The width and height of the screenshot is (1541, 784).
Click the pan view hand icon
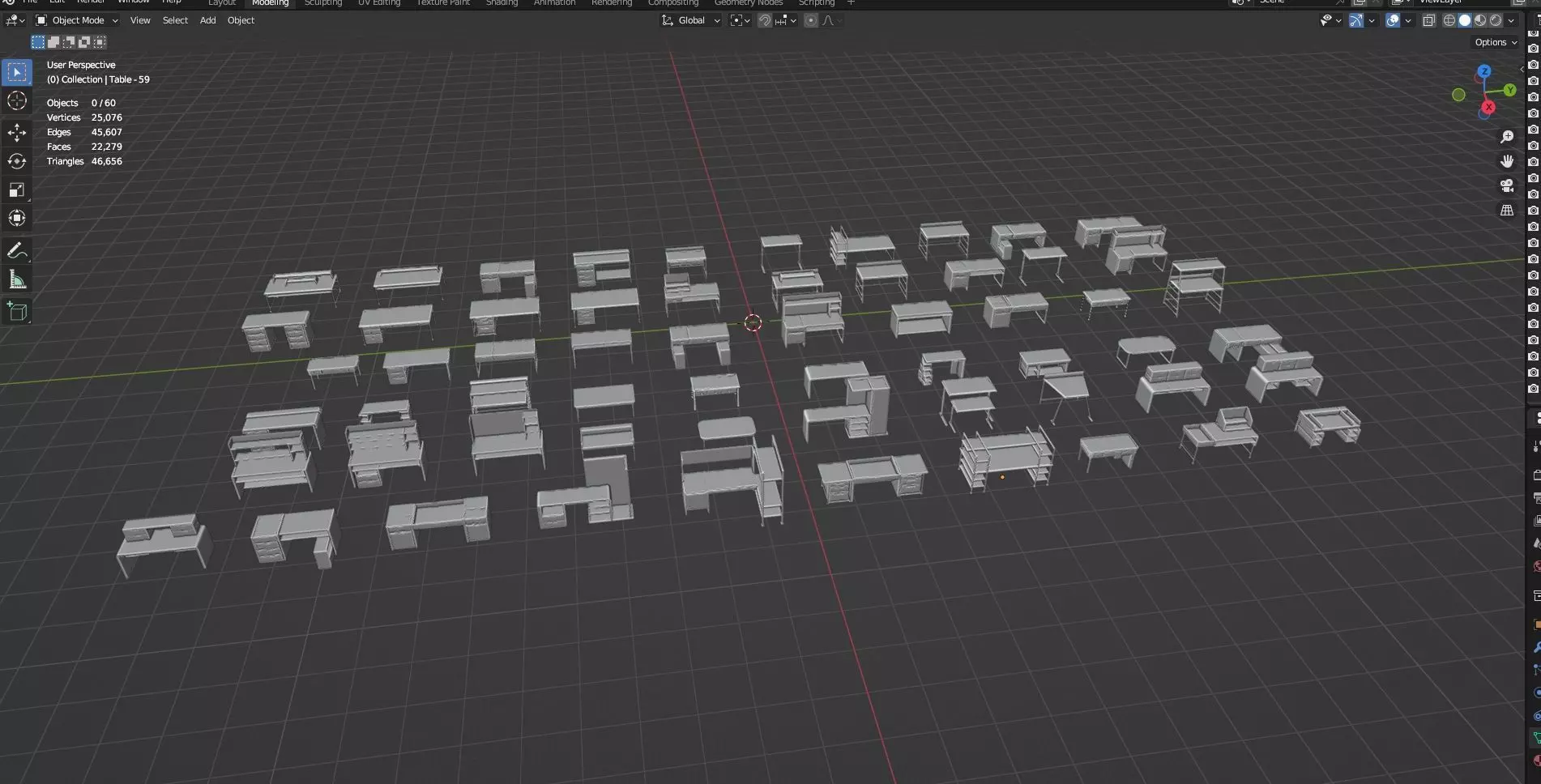coord(1507,161)
